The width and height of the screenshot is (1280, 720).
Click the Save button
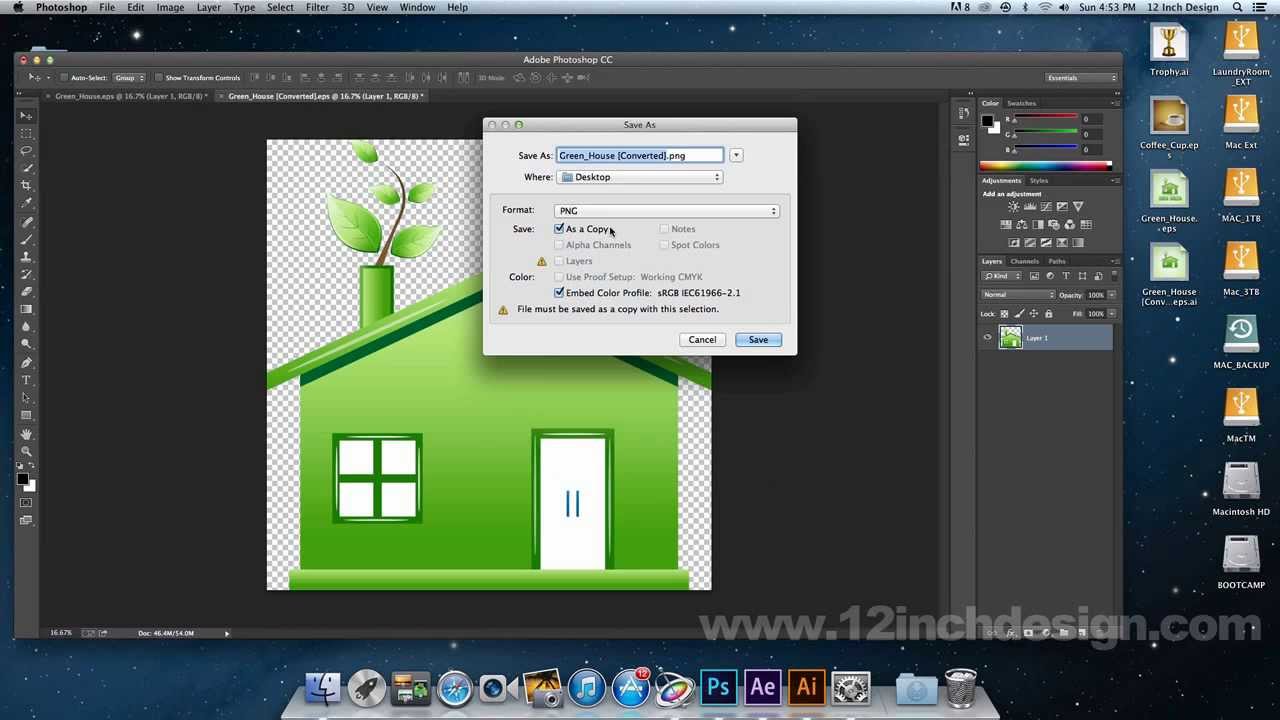[758, 339]
